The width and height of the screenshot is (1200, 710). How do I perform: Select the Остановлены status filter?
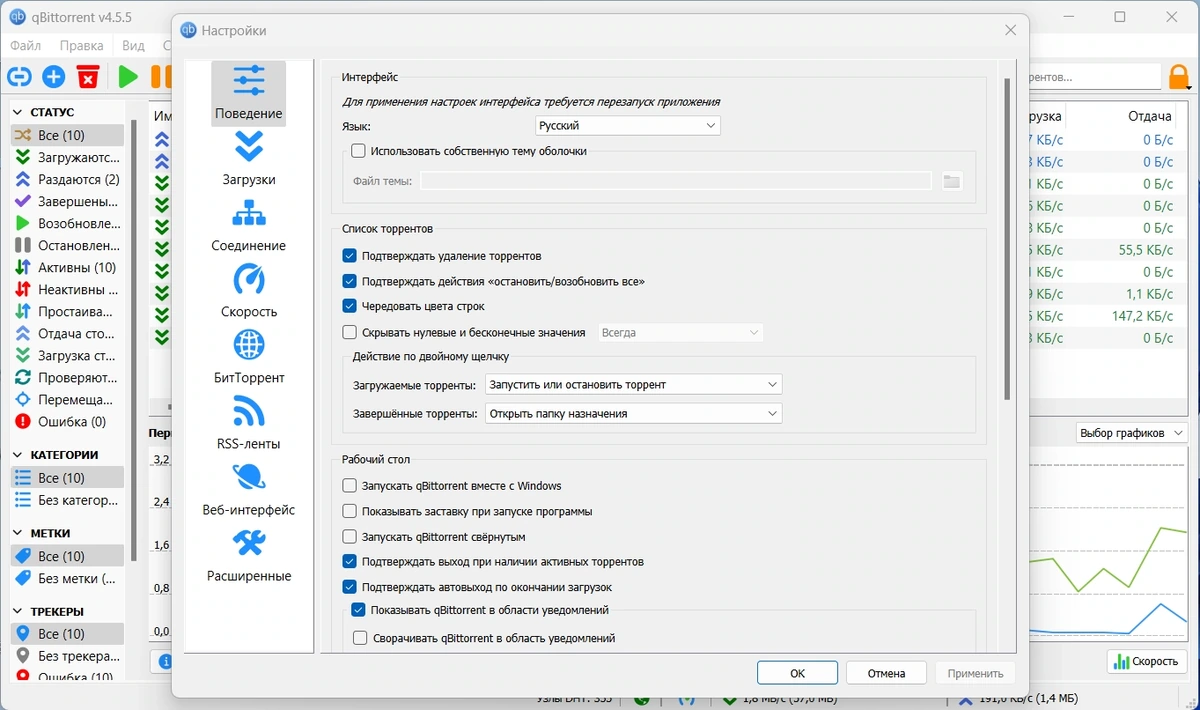pos(67,245)
